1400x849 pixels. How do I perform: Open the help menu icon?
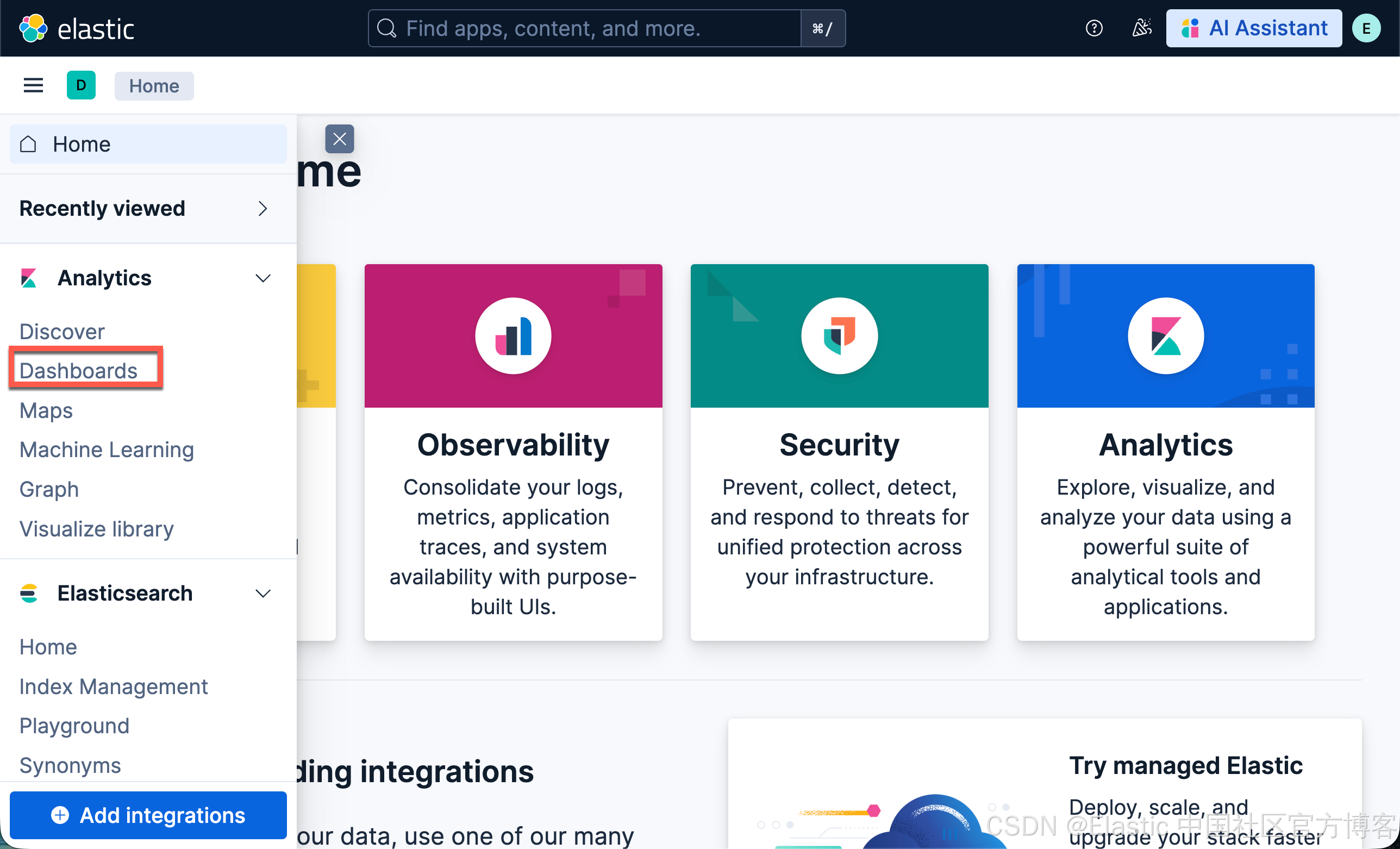click(x=1093, y=28)
